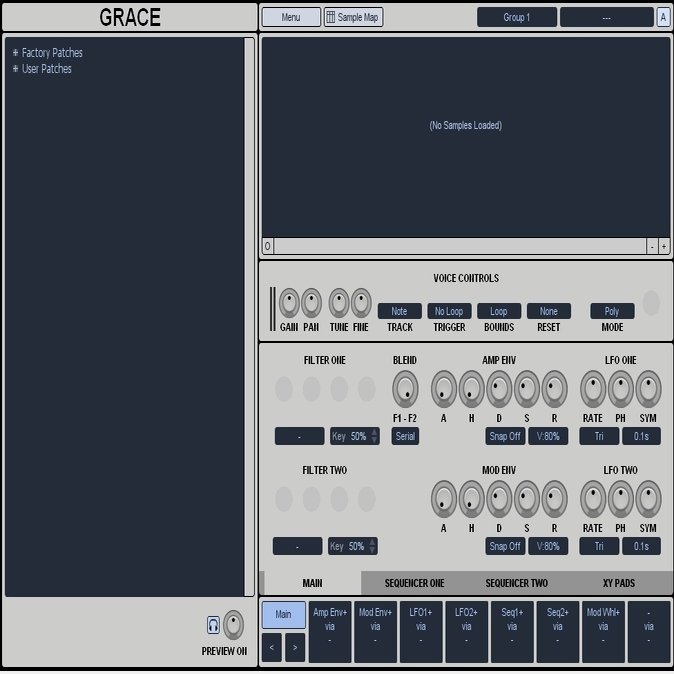Click the LFO Two 0.1s range button
The width and height of the screenshot is (674, 674).
tap(641, 546)
